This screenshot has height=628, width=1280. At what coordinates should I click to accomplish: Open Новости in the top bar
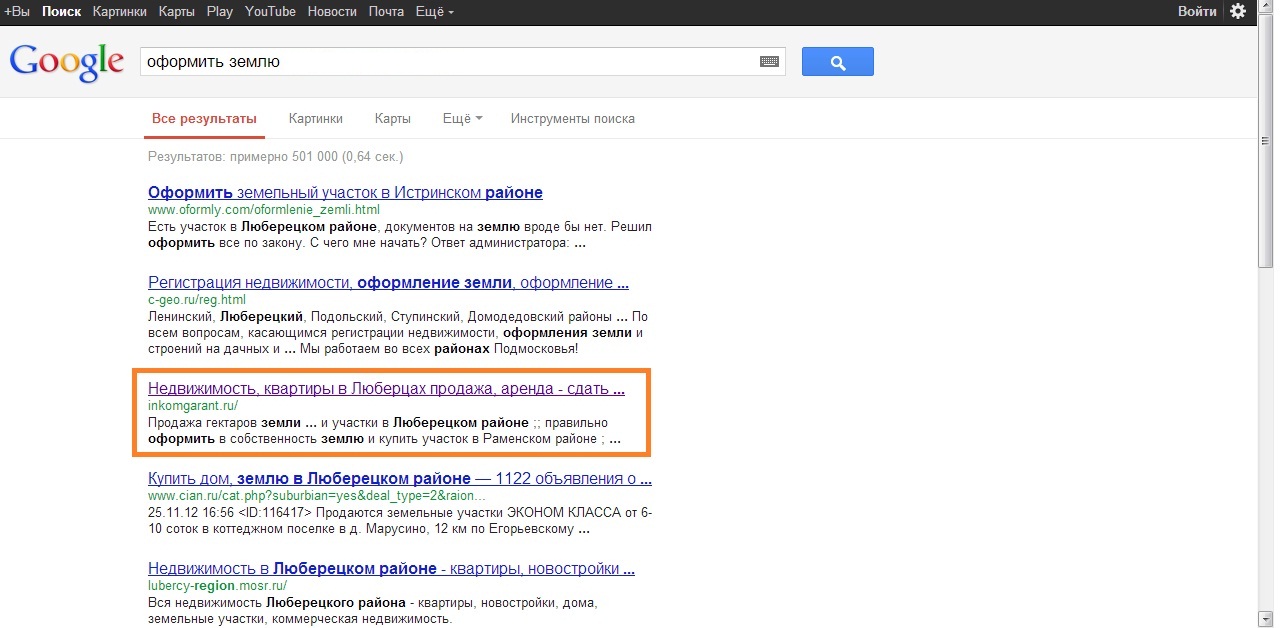point(332,11)
